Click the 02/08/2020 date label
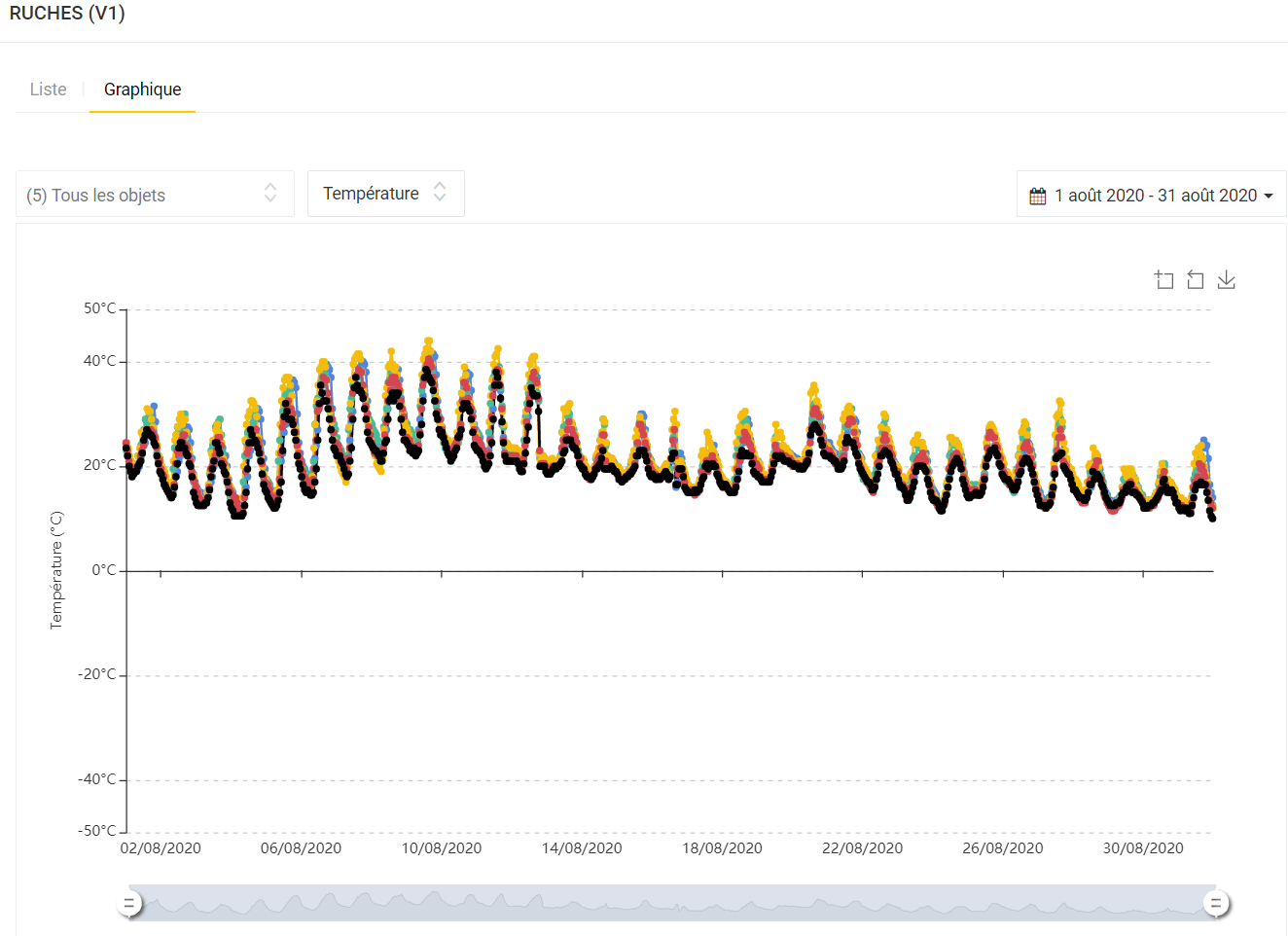 [161, 848]
